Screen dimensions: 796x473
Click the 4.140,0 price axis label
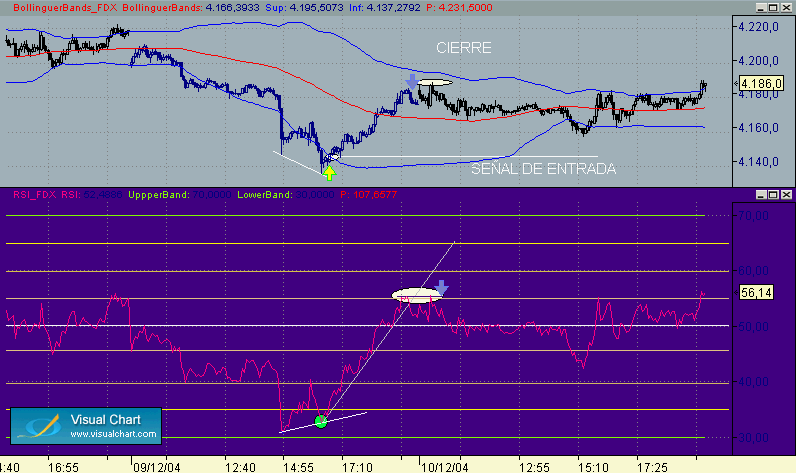(x=758, y=162)
